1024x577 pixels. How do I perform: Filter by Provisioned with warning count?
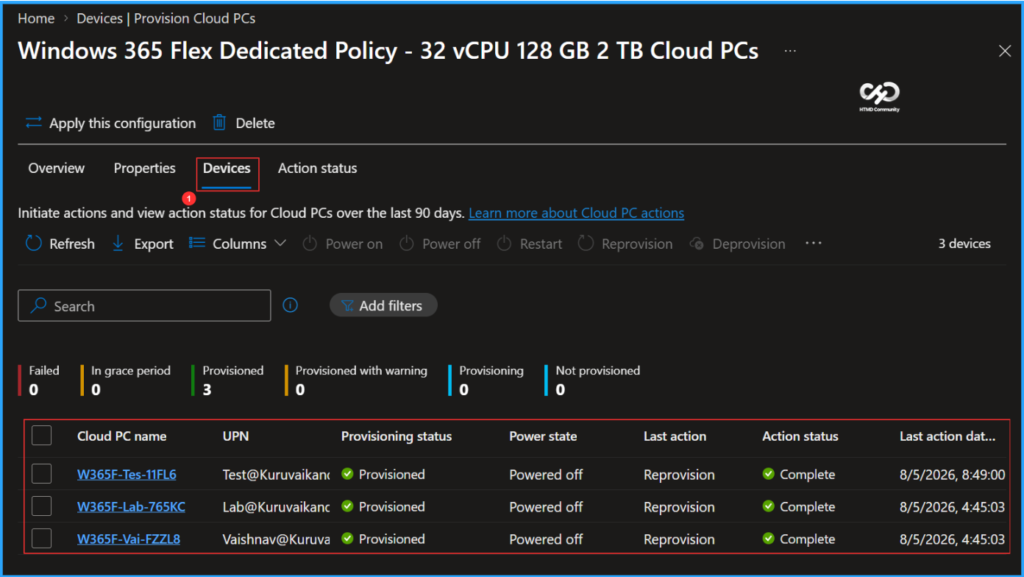(357, 380)
